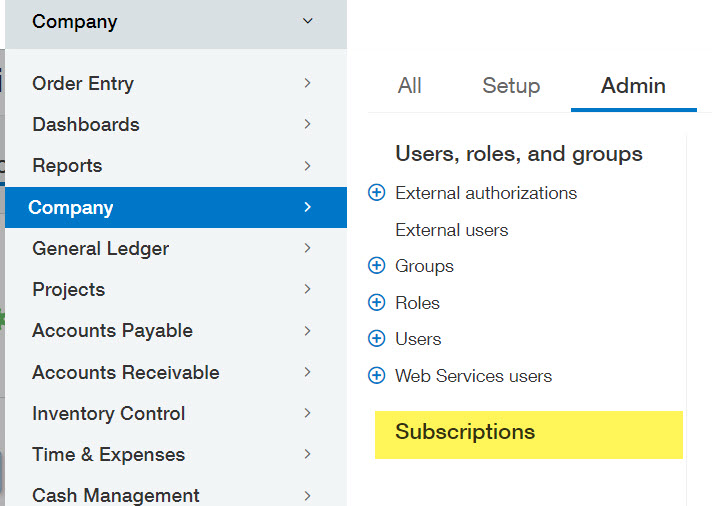The height and width of the screenshot is (506, 712).
Task: Click the plus icon next to Groups
Action: click(377, 266)
